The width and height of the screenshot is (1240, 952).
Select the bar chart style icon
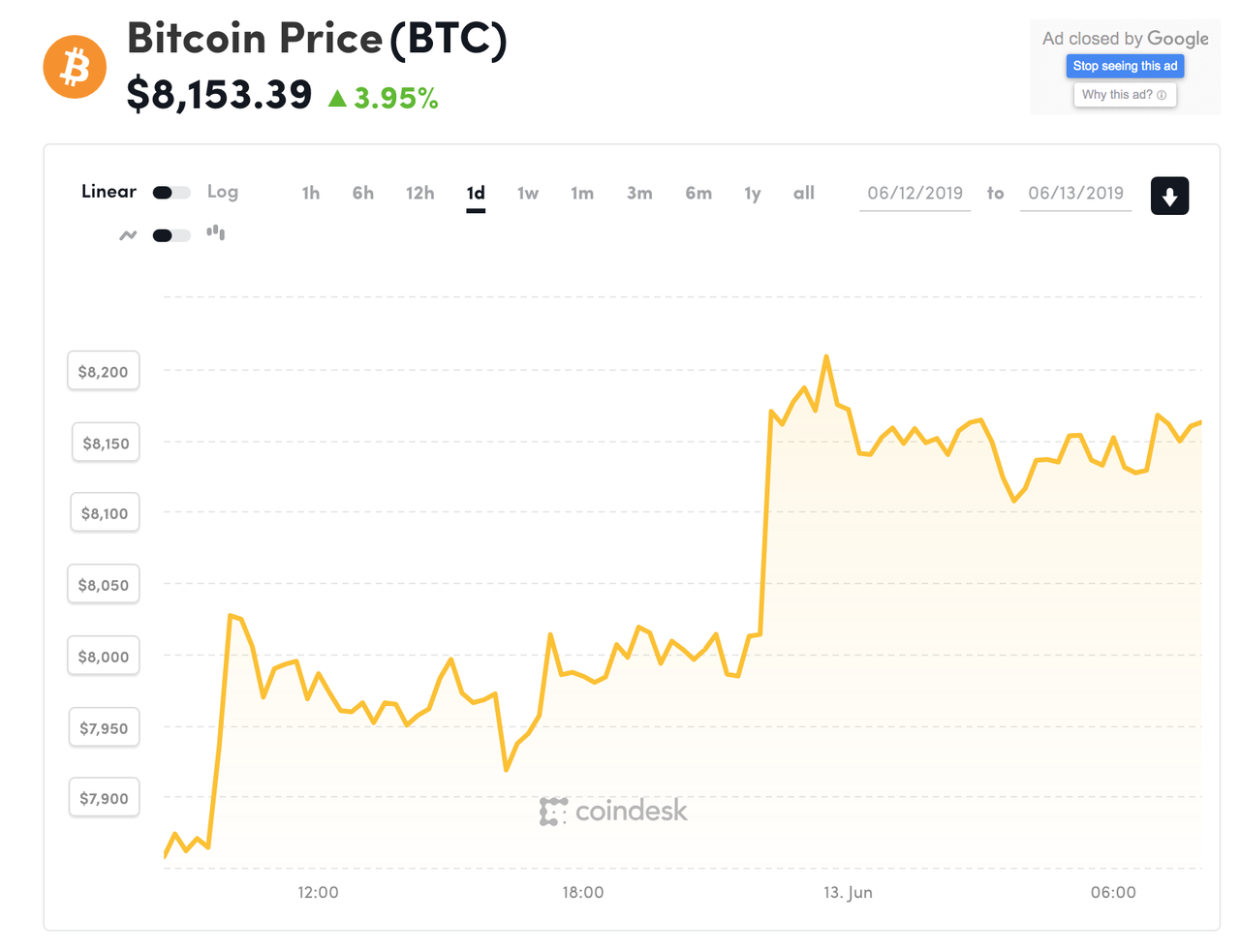[x=214, y=232]
